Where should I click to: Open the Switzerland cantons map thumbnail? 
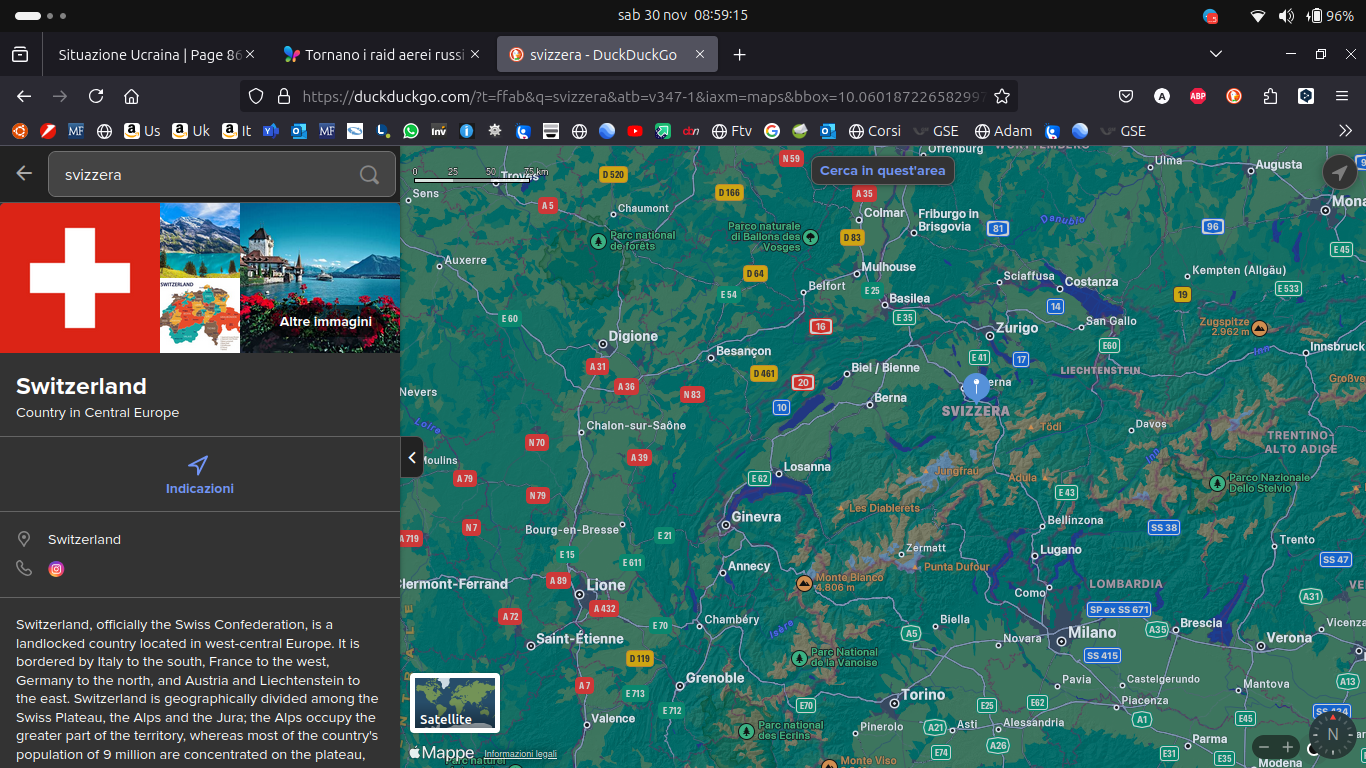tap(200, 316)
